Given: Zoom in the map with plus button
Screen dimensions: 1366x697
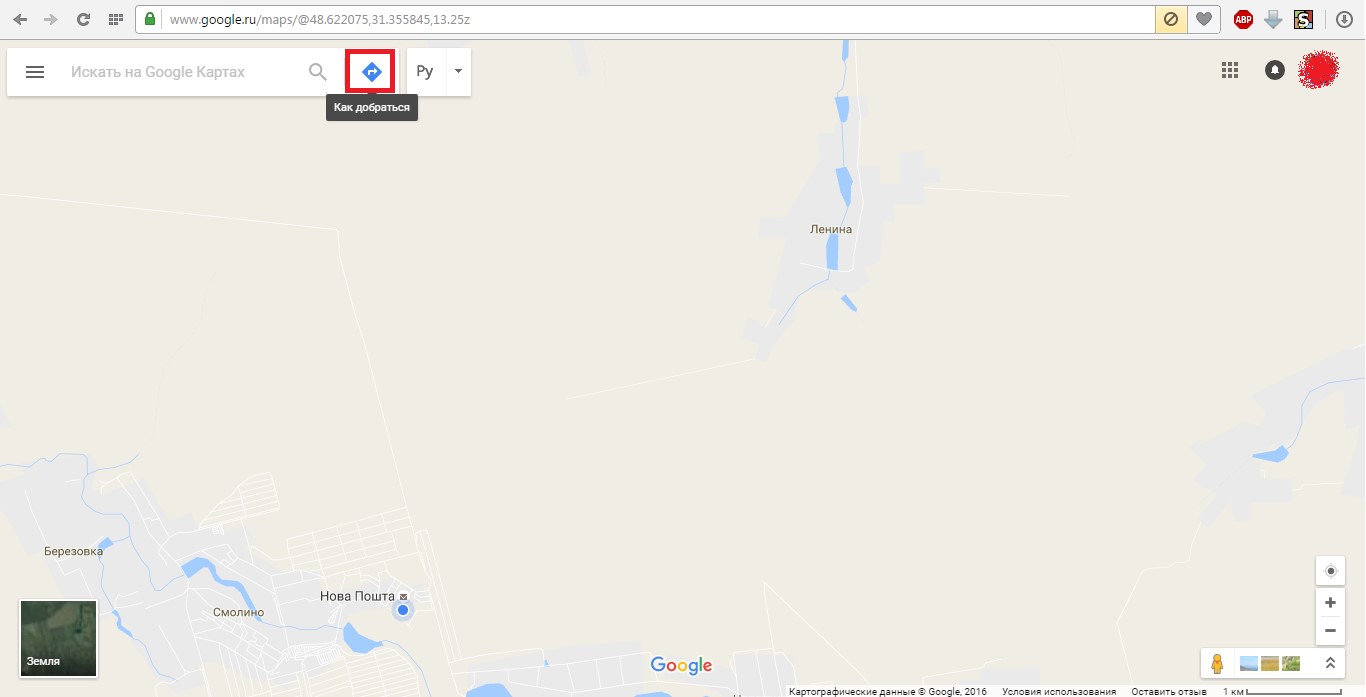Looking at the screenshot, I should click(1330, 603).
